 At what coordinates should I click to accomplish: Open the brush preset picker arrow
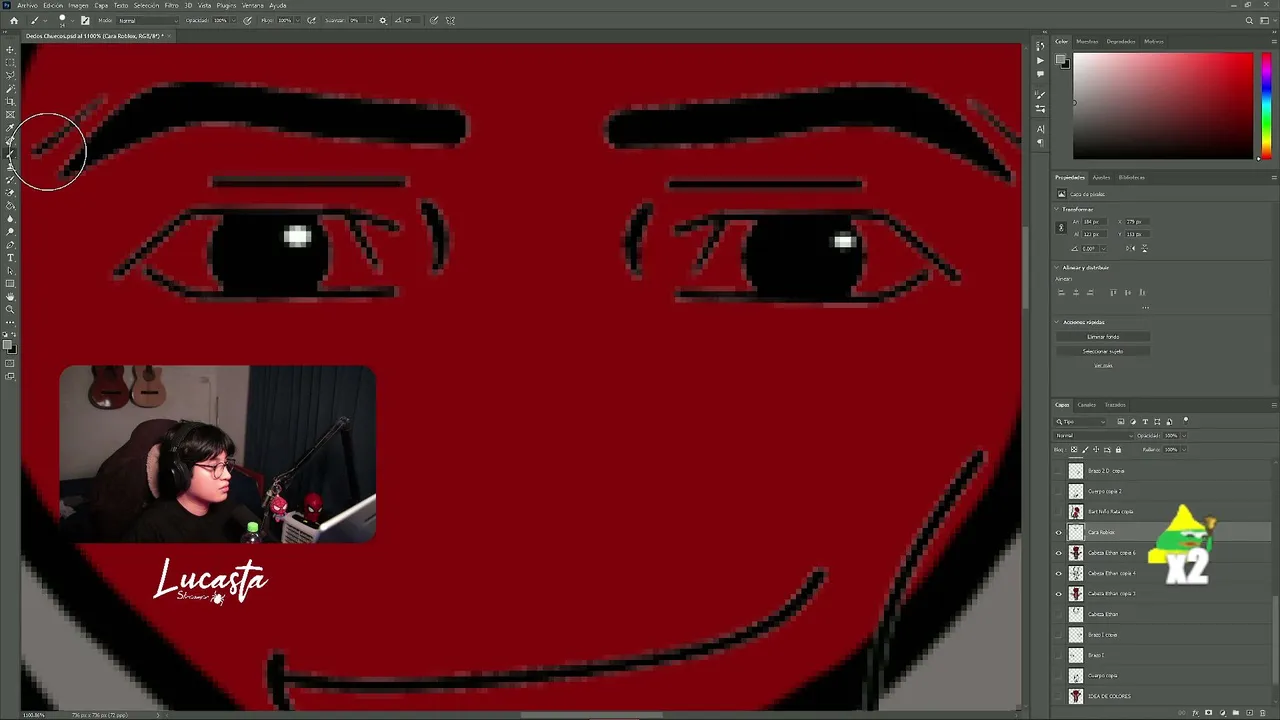coord(73,20)
